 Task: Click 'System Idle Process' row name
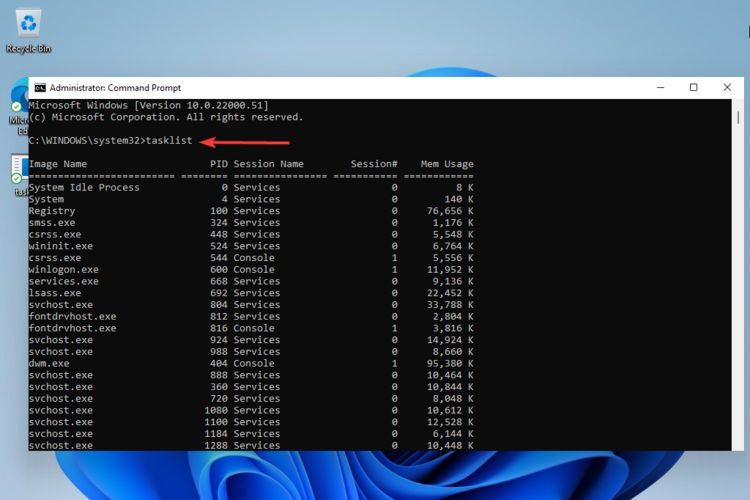(84, 188)
